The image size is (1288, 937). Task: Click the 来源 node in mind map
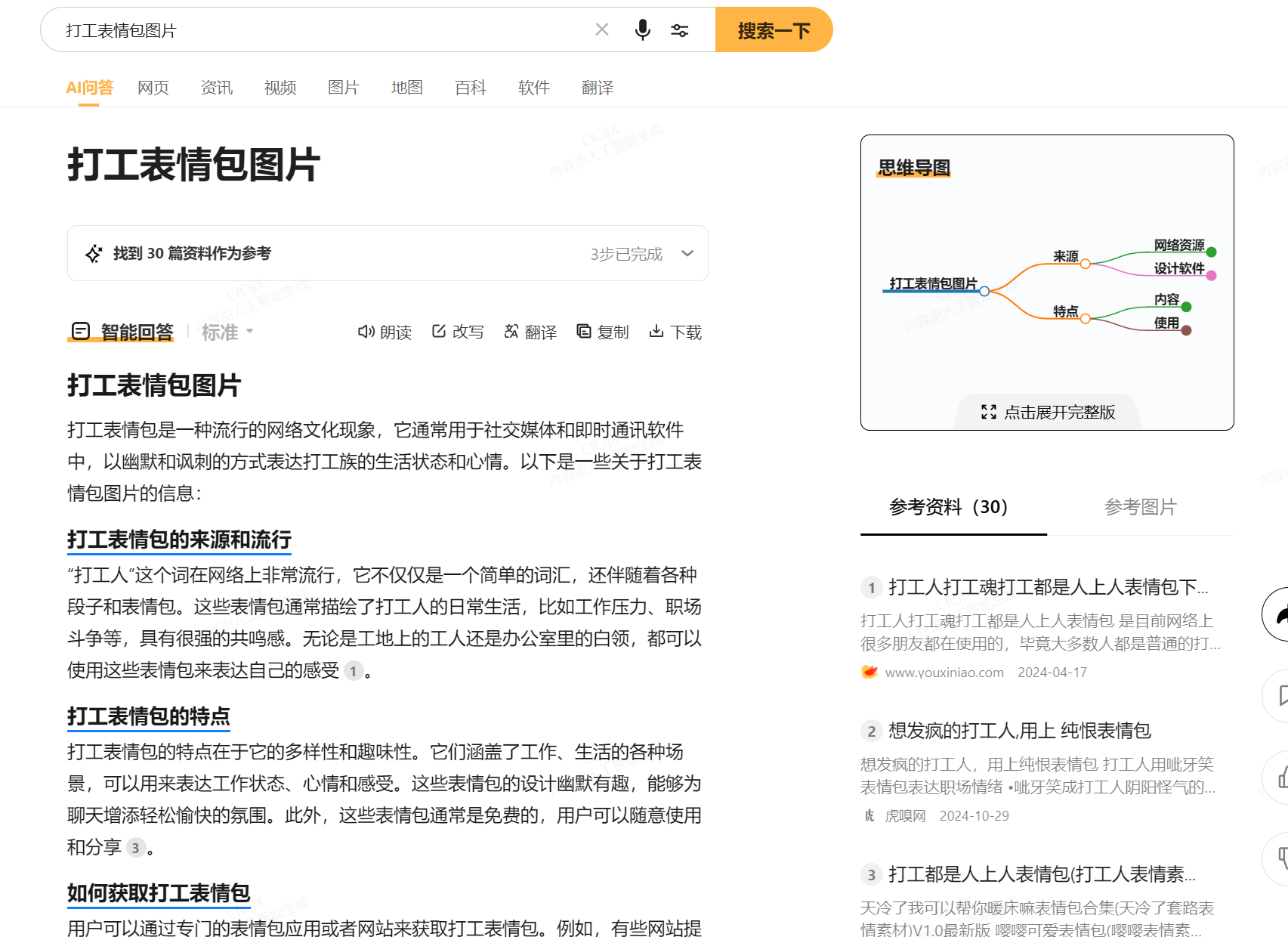click(1066, 257)
